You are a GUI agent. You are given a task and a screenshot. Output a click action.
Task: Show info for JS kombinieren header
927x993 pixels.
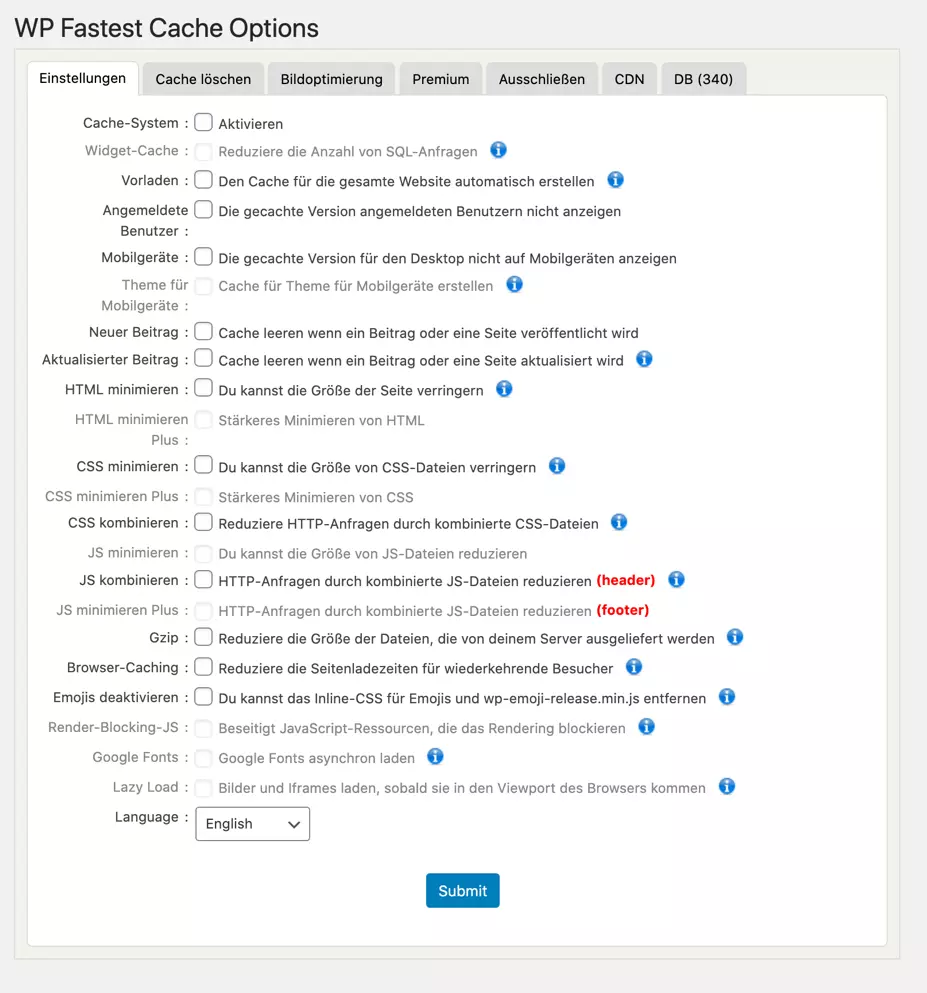676,579
